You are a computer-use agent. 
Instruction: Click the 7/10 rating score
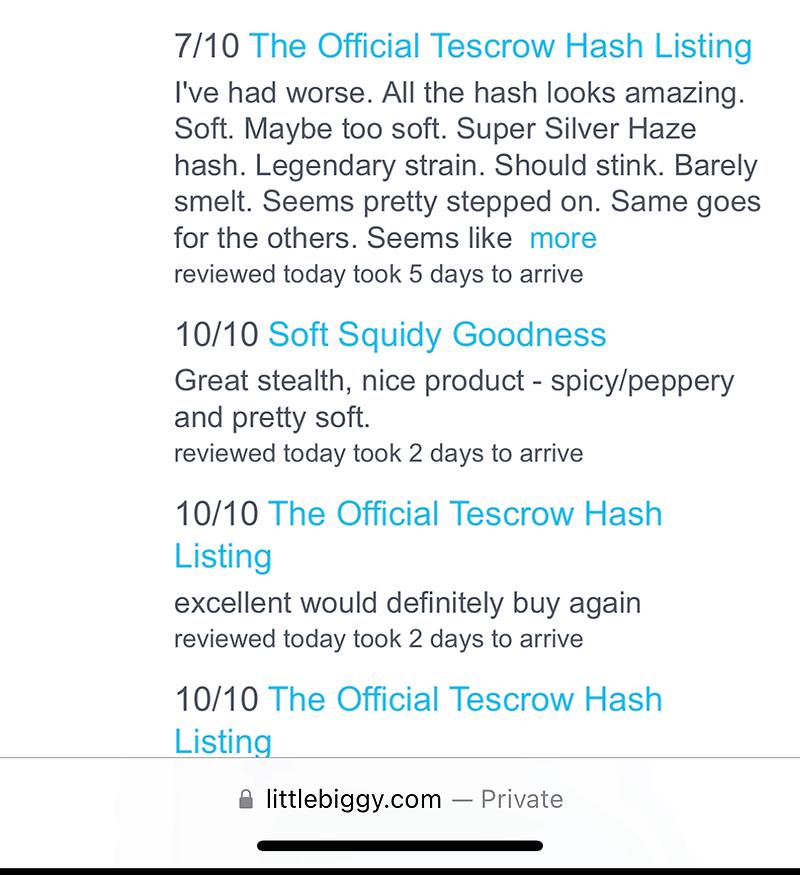point(206,46)
